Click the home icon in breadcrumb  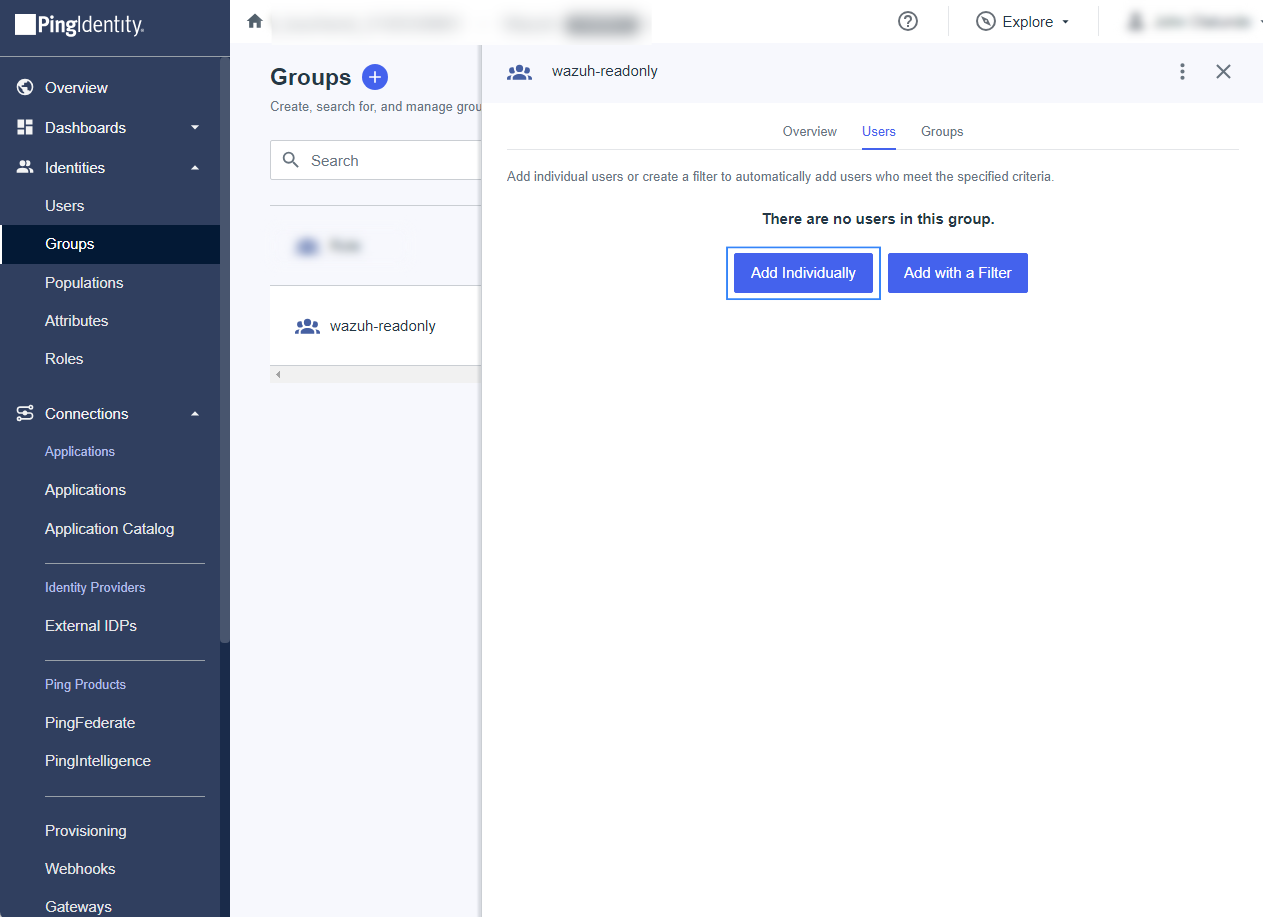(255, 21)
